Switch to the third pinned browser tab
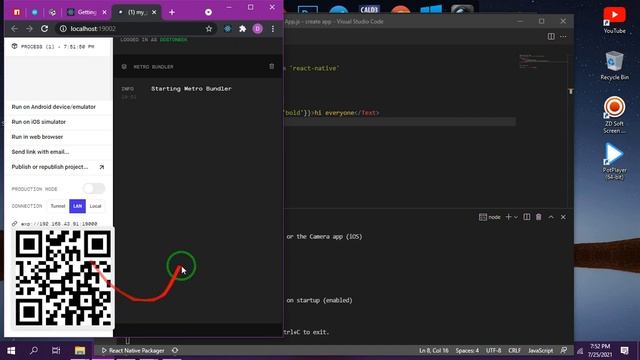 click(52, 12)
